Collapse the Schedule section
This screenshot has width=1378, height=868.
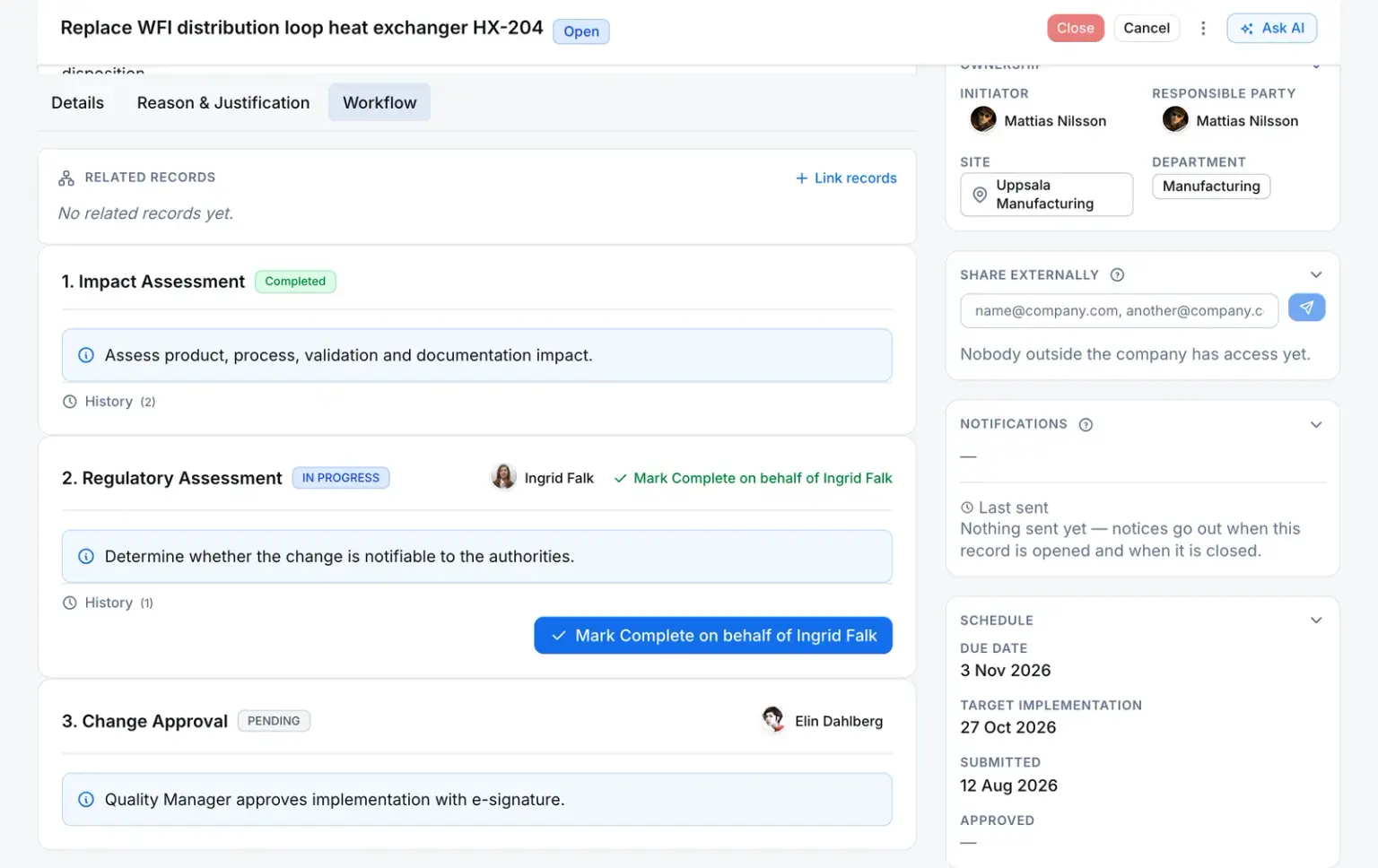point(1316,621)
